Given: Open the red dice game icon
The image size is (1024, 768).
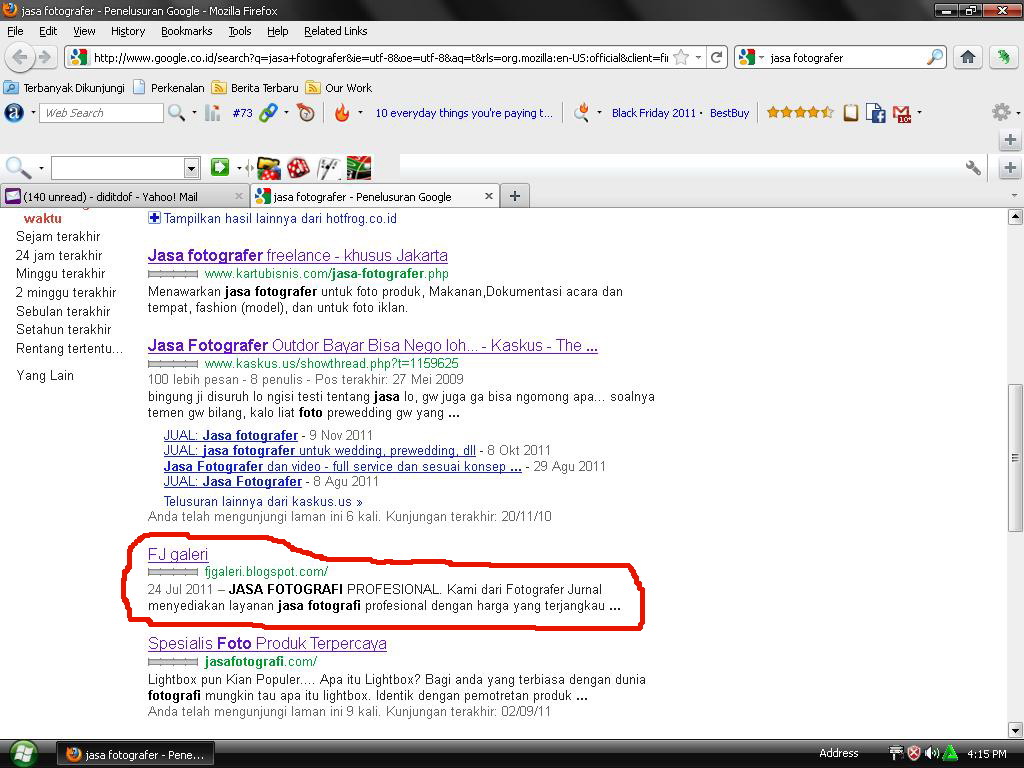Looking at the screenshot, I should (298, 168).
